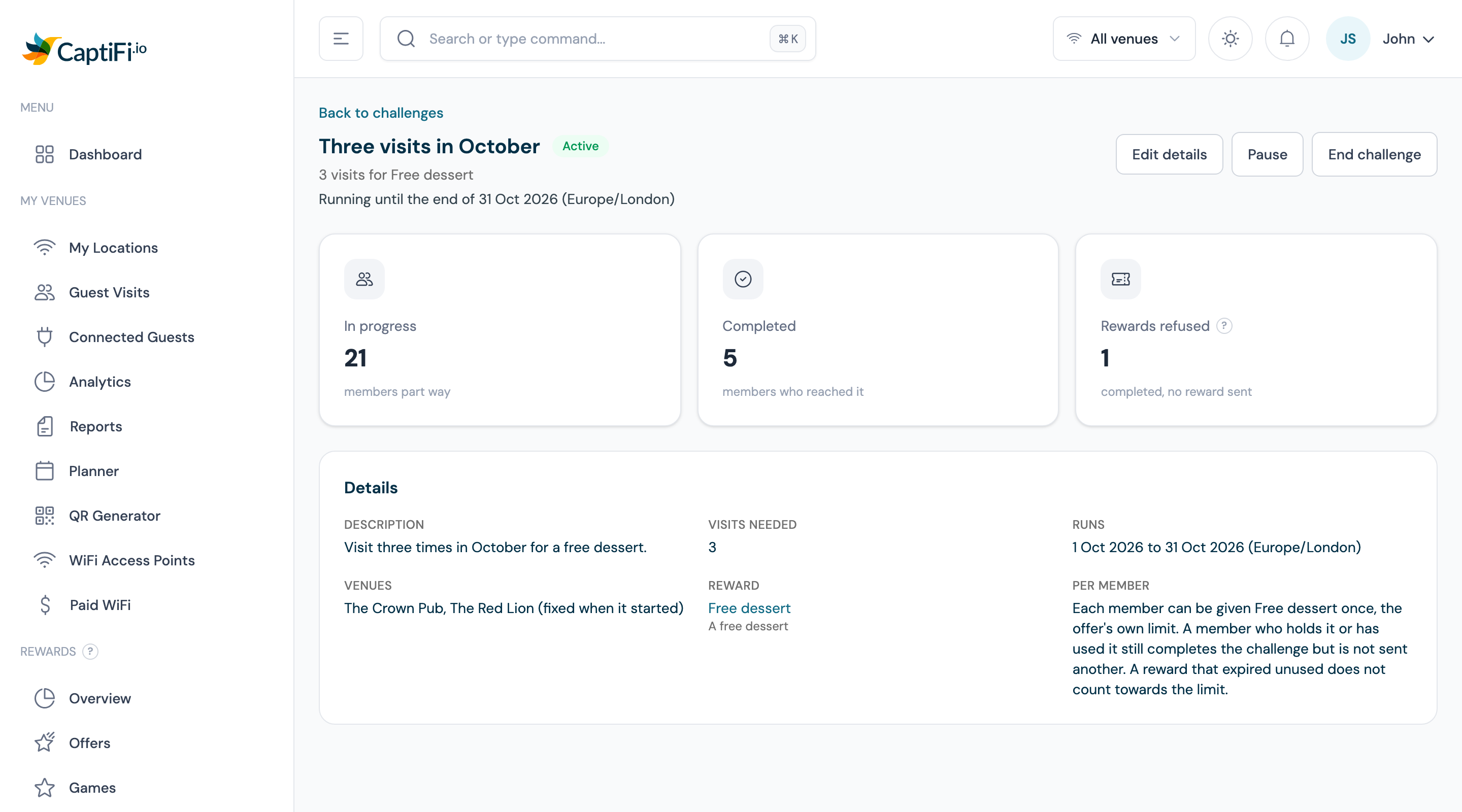
Task: Click the Planner calendar icon
Action: tap(44, 471)
